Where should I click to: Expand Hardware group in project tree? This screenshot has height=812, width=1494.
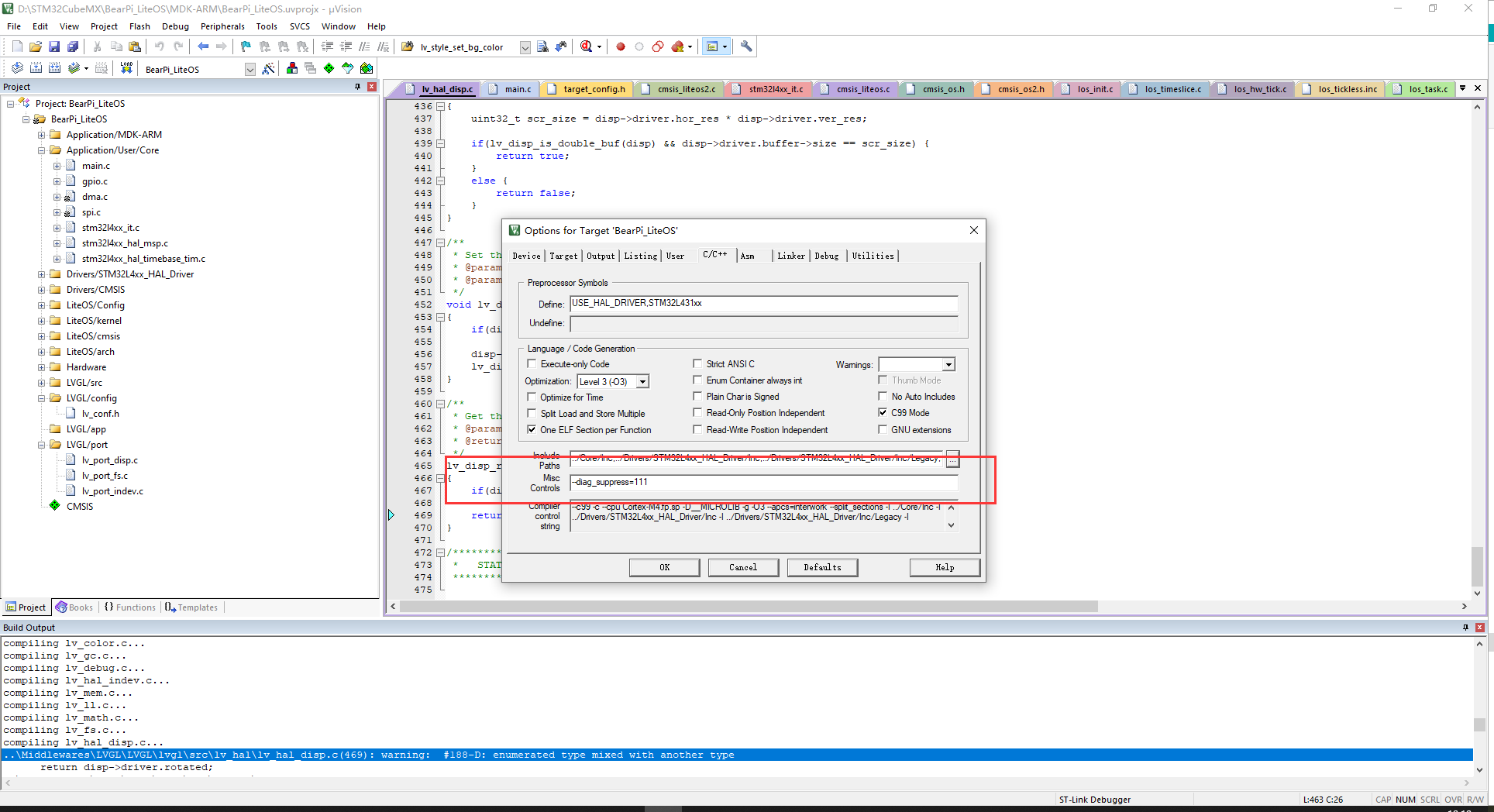coord(42,367)
